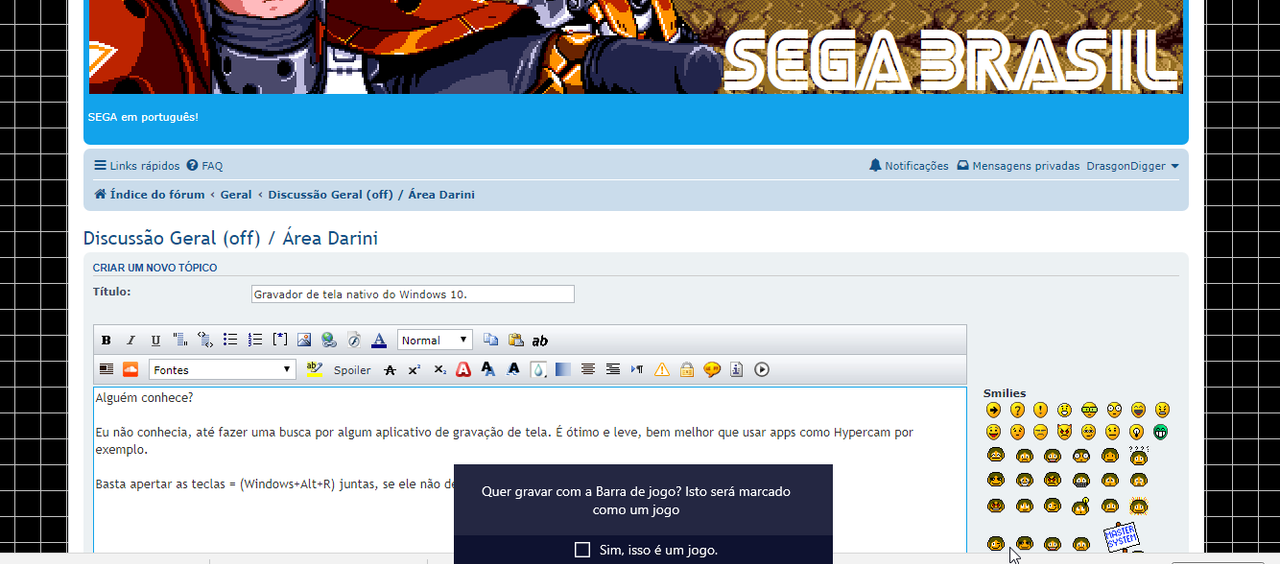Click the red outlined A text effect

464,369
